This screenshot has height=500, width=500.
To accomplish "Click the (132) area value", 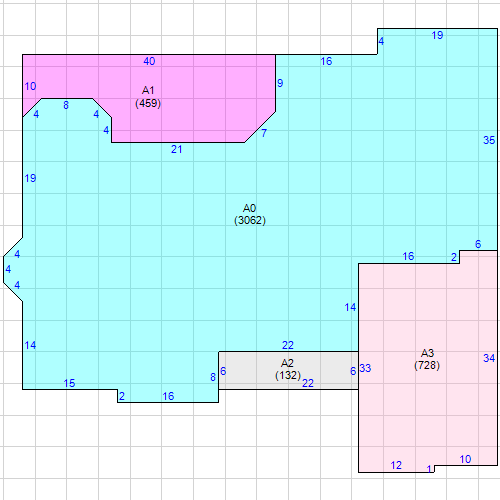I will (288, 375).
